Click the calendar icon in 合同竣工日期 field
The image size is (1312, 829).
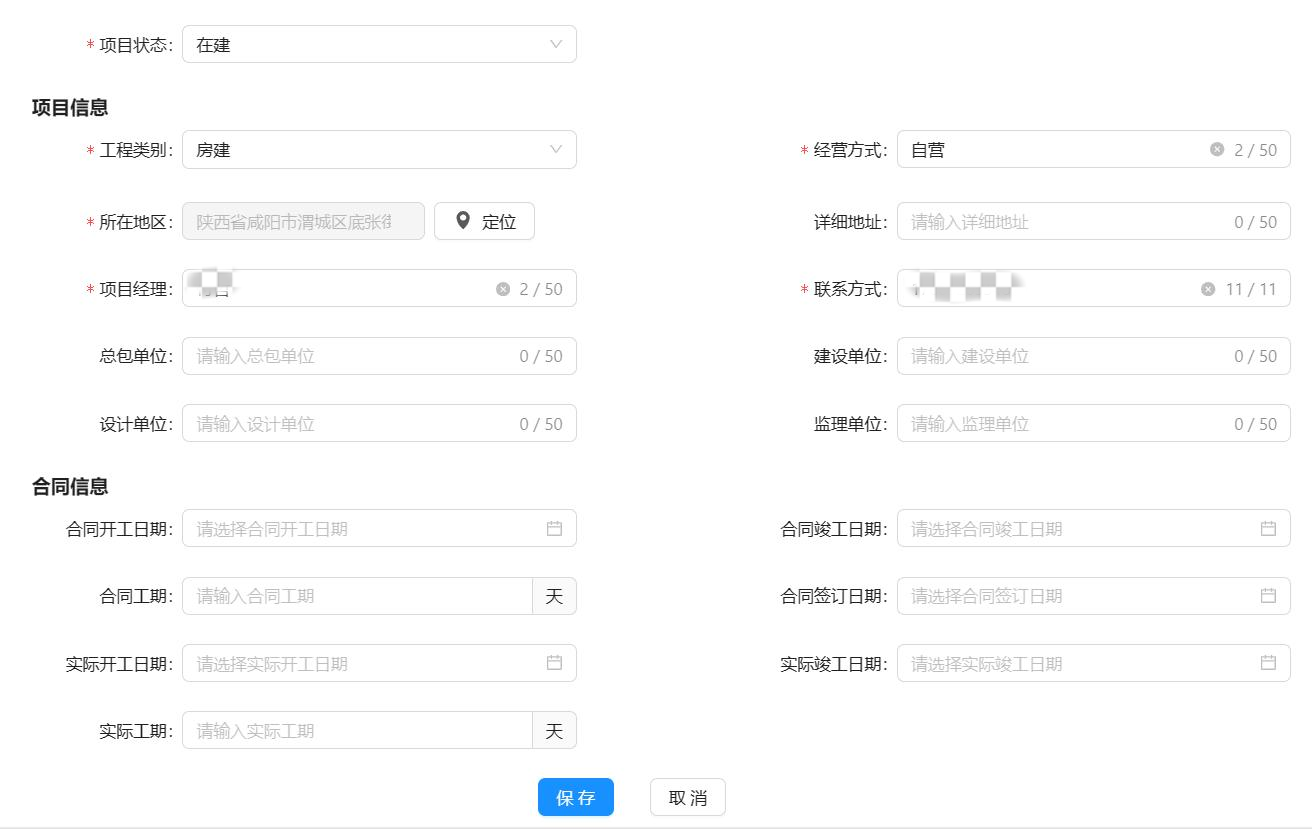[x=1268, y=528]
